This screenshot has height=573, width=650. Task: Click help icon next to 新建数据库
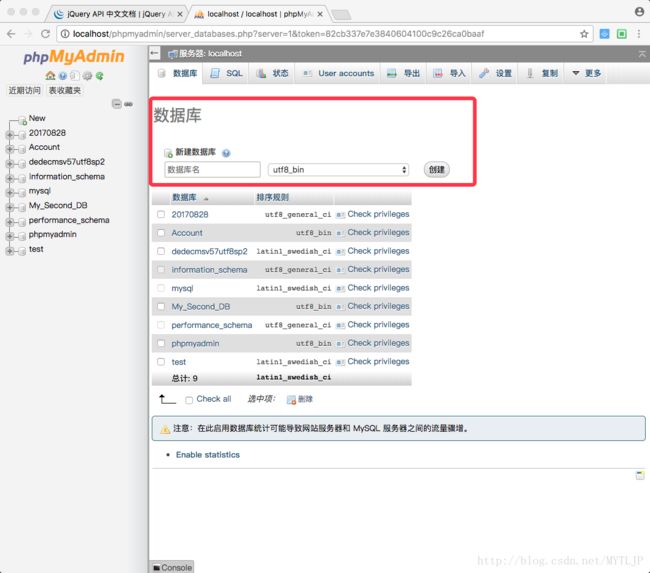[x=226, y=153]
